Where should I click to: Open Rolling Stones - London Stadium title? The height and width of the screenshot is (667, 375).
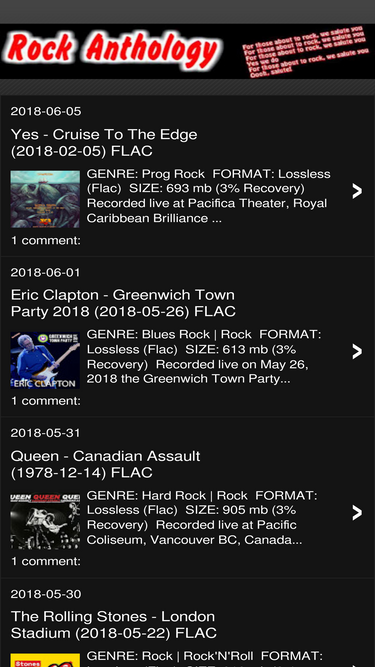tap(114, 624)
